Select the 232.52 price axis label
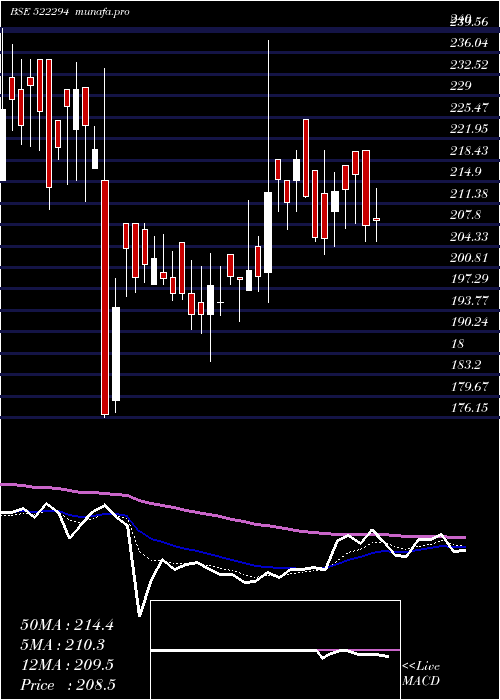This screenshot has height=700, width=500. click(469, 65)
